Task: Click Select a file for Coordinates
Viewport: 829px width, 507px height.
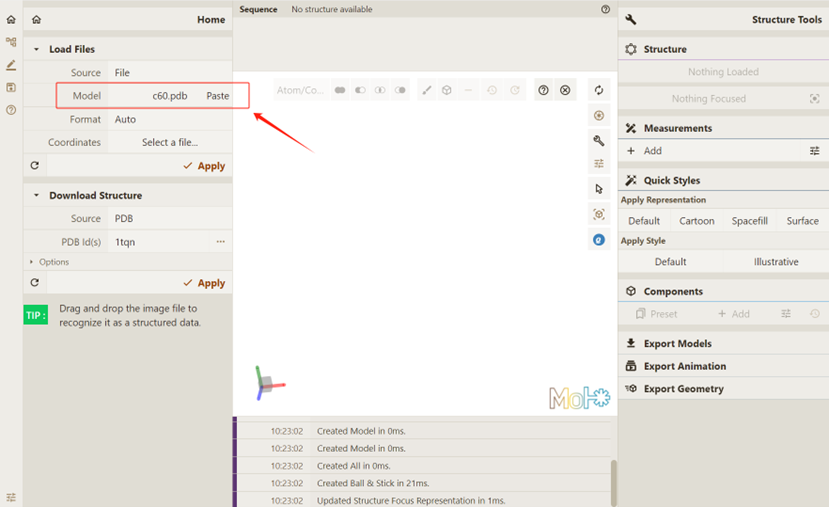Action: pyautogui.click(x=169, y=142)
